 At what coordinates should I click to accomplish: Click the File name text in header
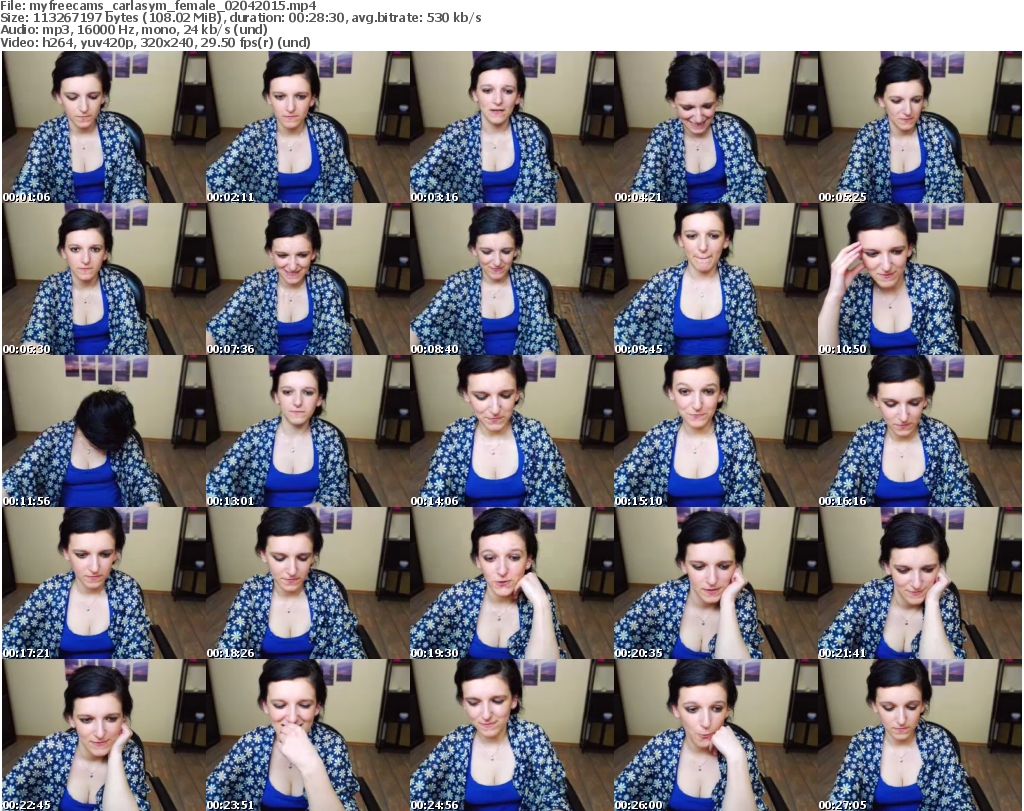[160, 6]
